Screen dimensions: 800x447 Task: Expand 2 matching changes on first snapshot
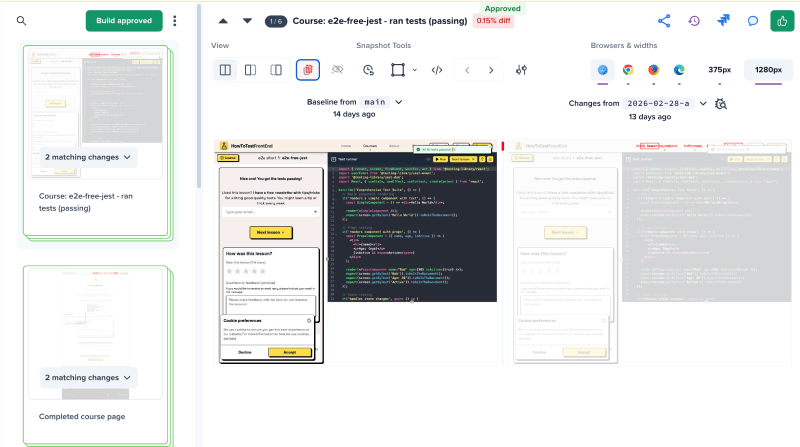pyautogui.click(x=88, y=157)
